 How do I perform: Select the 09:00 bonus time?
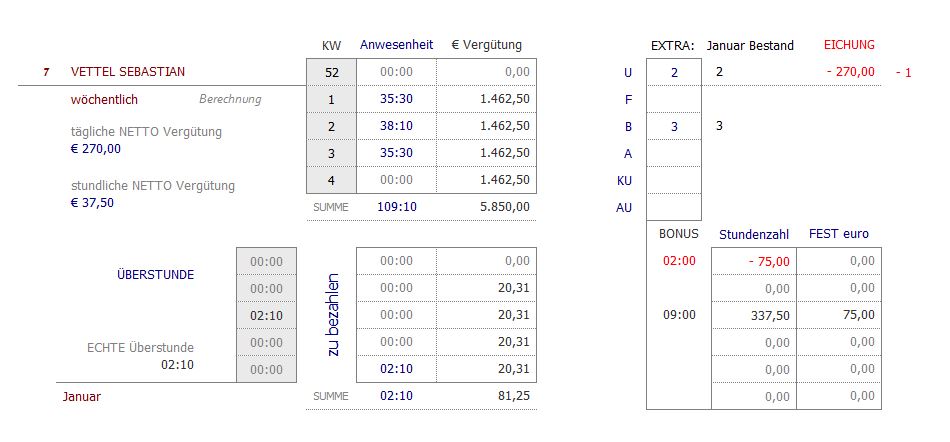[679, 315]
